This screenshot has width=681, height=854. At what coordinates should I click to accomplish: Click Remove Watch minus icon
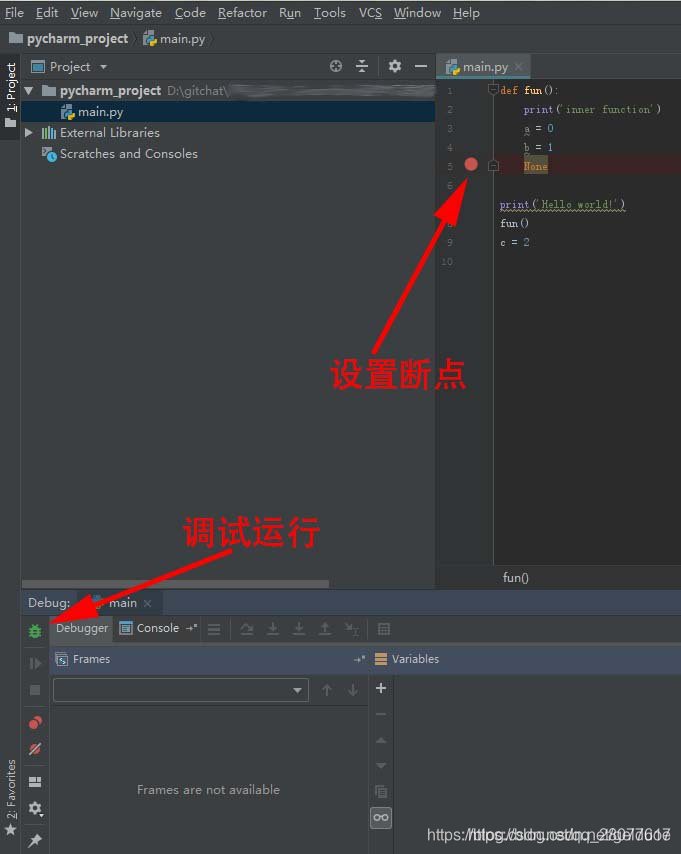pos(381,714)
